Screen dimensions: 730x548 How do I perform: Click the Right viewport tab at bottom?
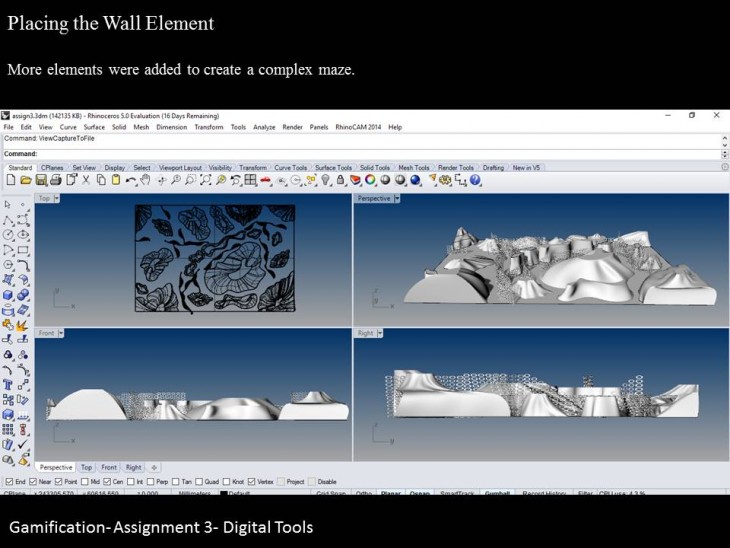pyautogui.click(x=132, y=467)
